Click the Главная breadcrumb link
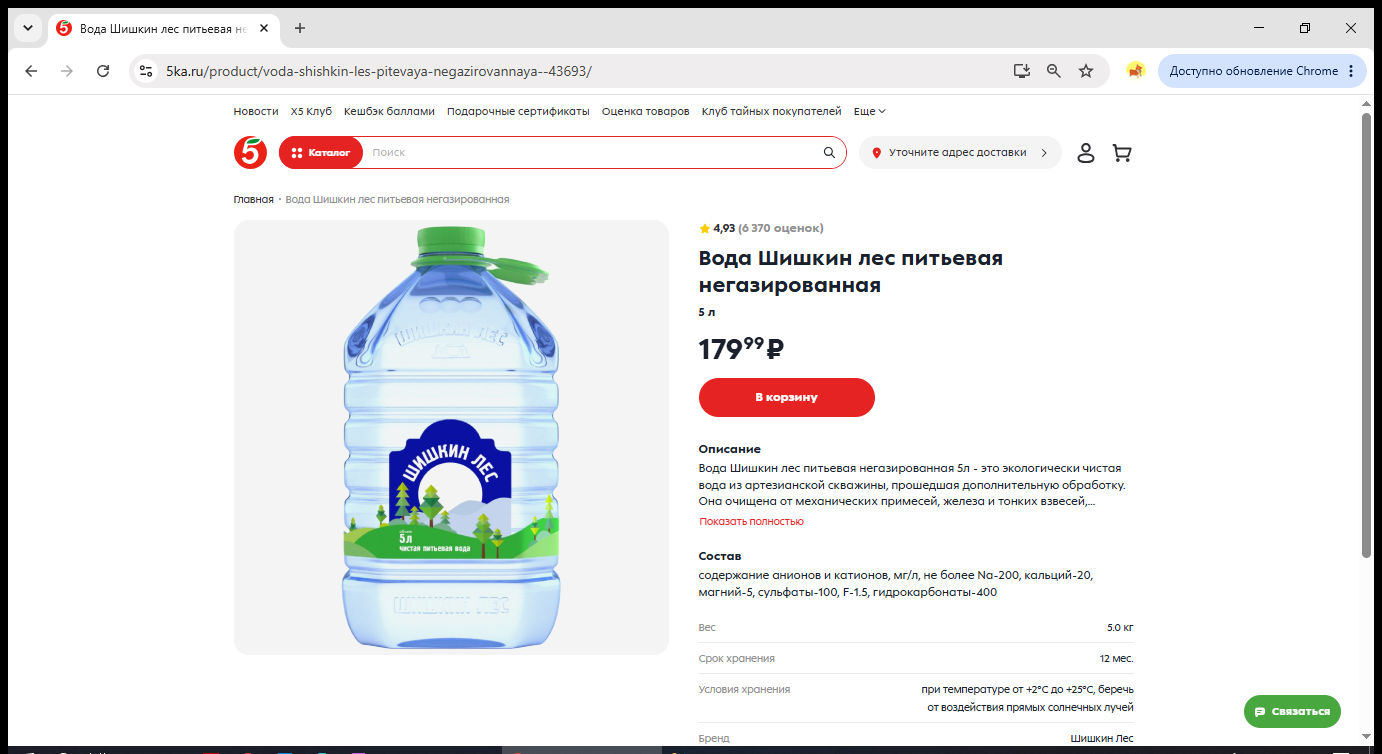This screenshot has width=1382, height=754. pos(254,199)
